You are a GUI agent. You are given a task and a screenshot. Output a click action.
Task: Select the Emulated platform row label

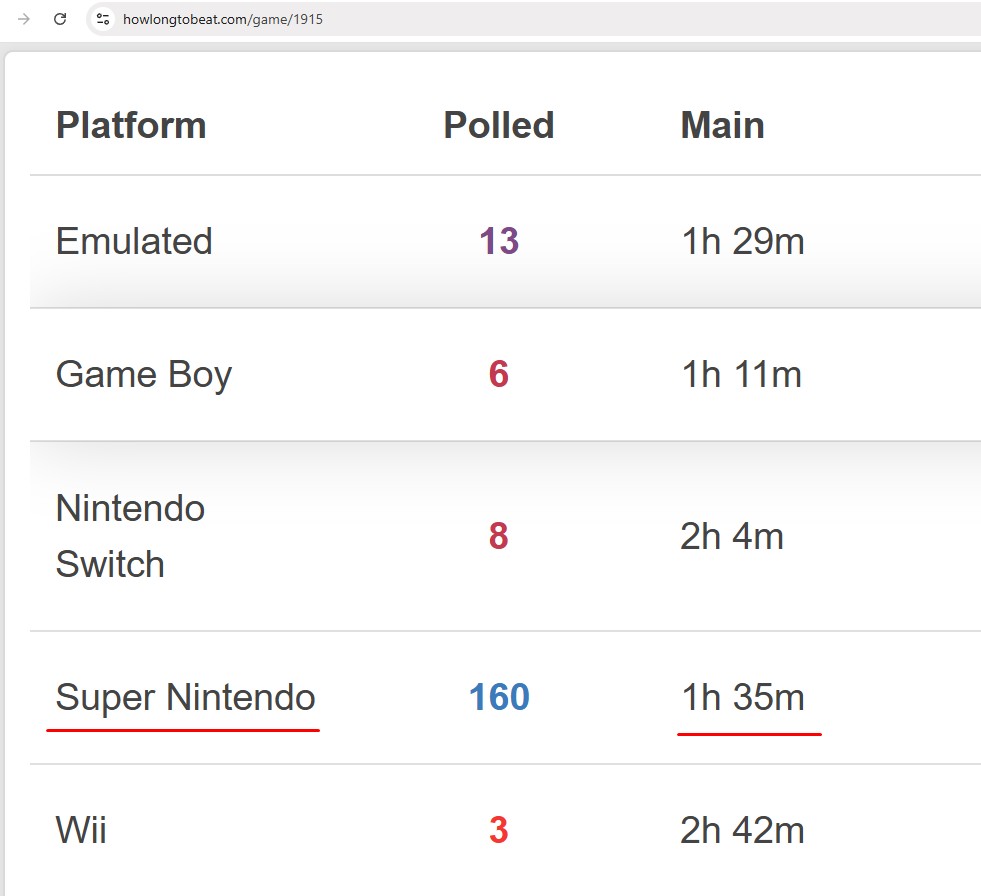point(135,241)
